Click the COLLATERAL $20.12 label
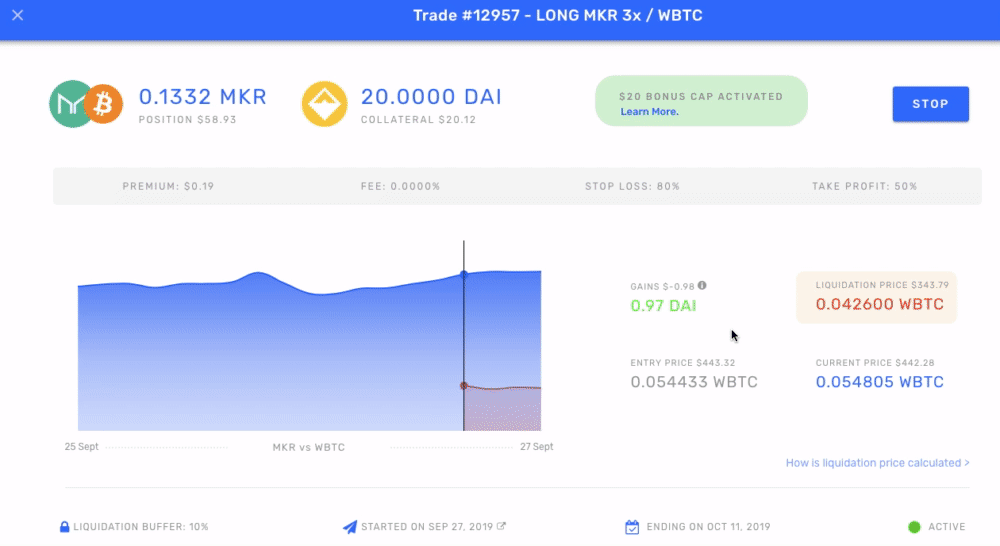 point(418,120)
